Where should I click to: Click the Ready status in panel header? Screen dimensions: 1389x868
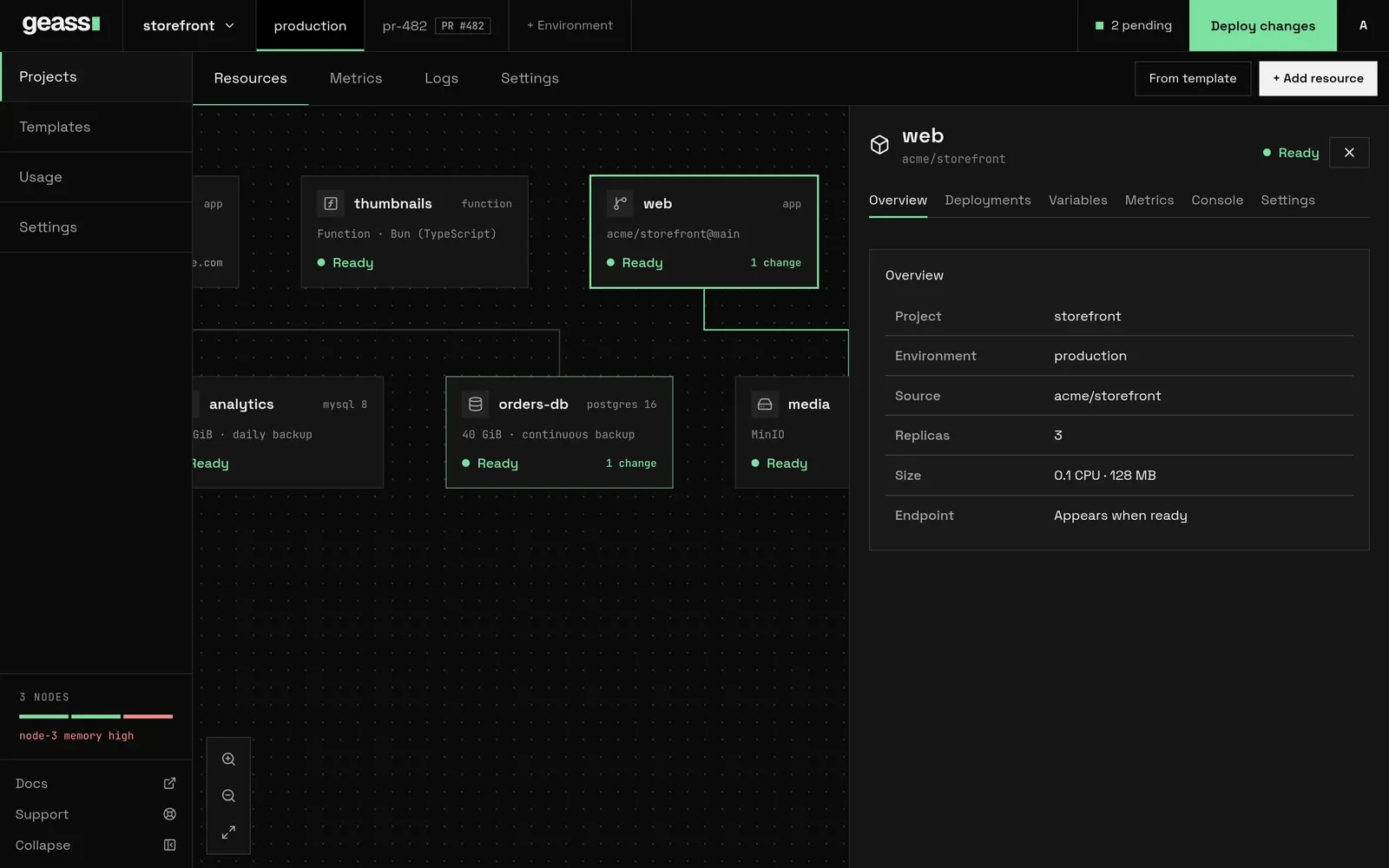[x=1291, y=153]
